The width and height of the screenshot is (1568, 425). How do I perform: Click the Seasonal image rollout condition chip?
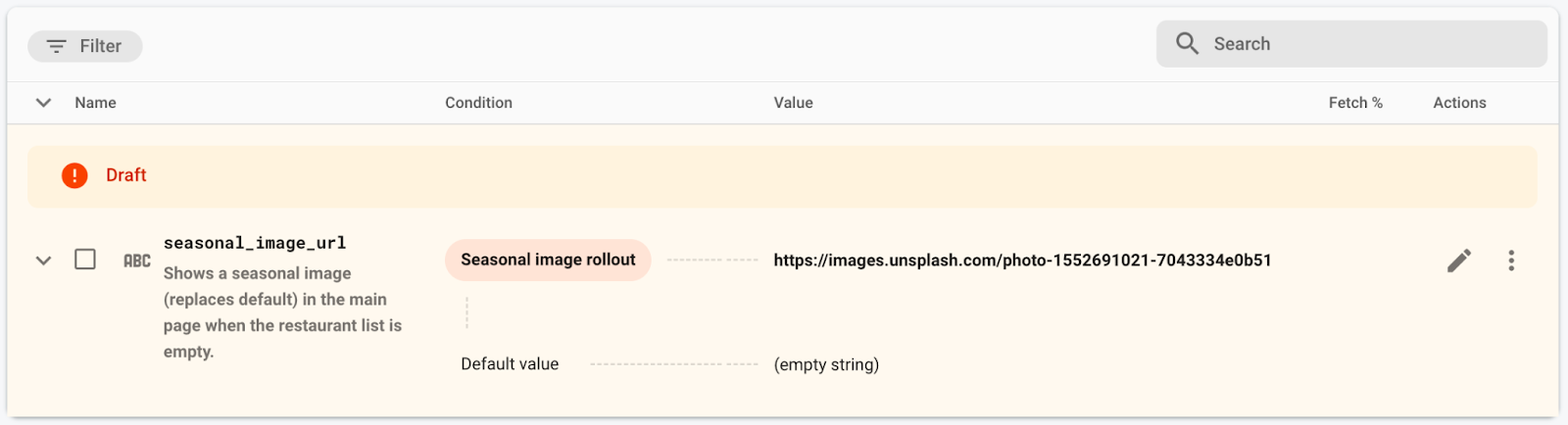[548, 260]
